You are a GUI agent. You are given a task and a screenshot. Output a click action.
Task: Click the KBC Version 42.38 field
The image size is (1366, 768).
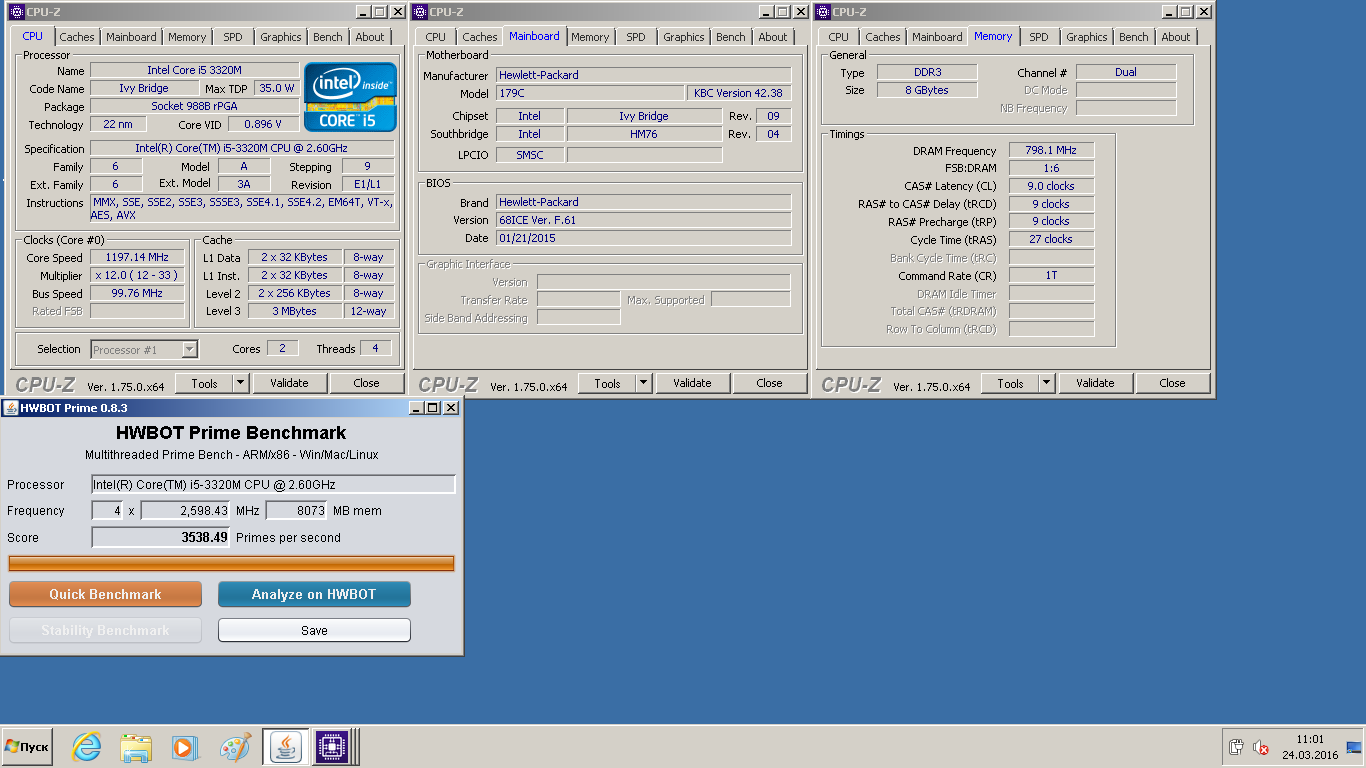pos(739,93)
